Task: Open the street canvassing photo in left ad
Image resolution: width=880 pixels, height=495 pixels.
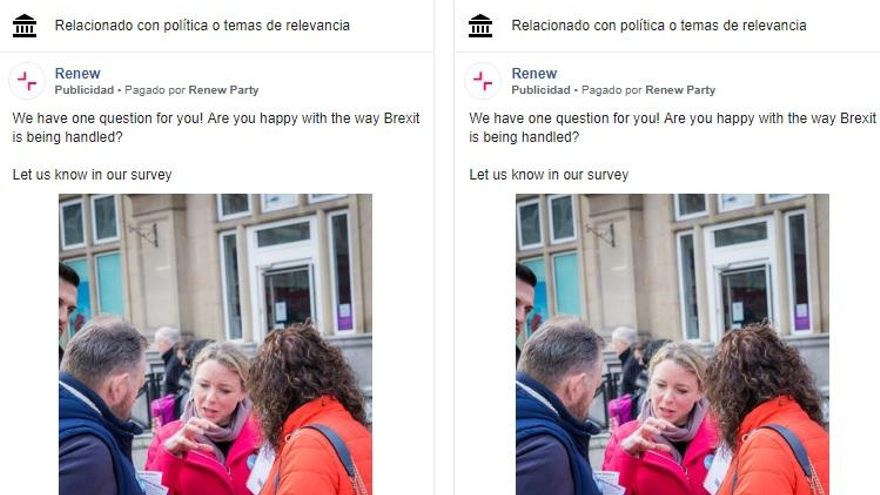Action: [x=216, y=344]
